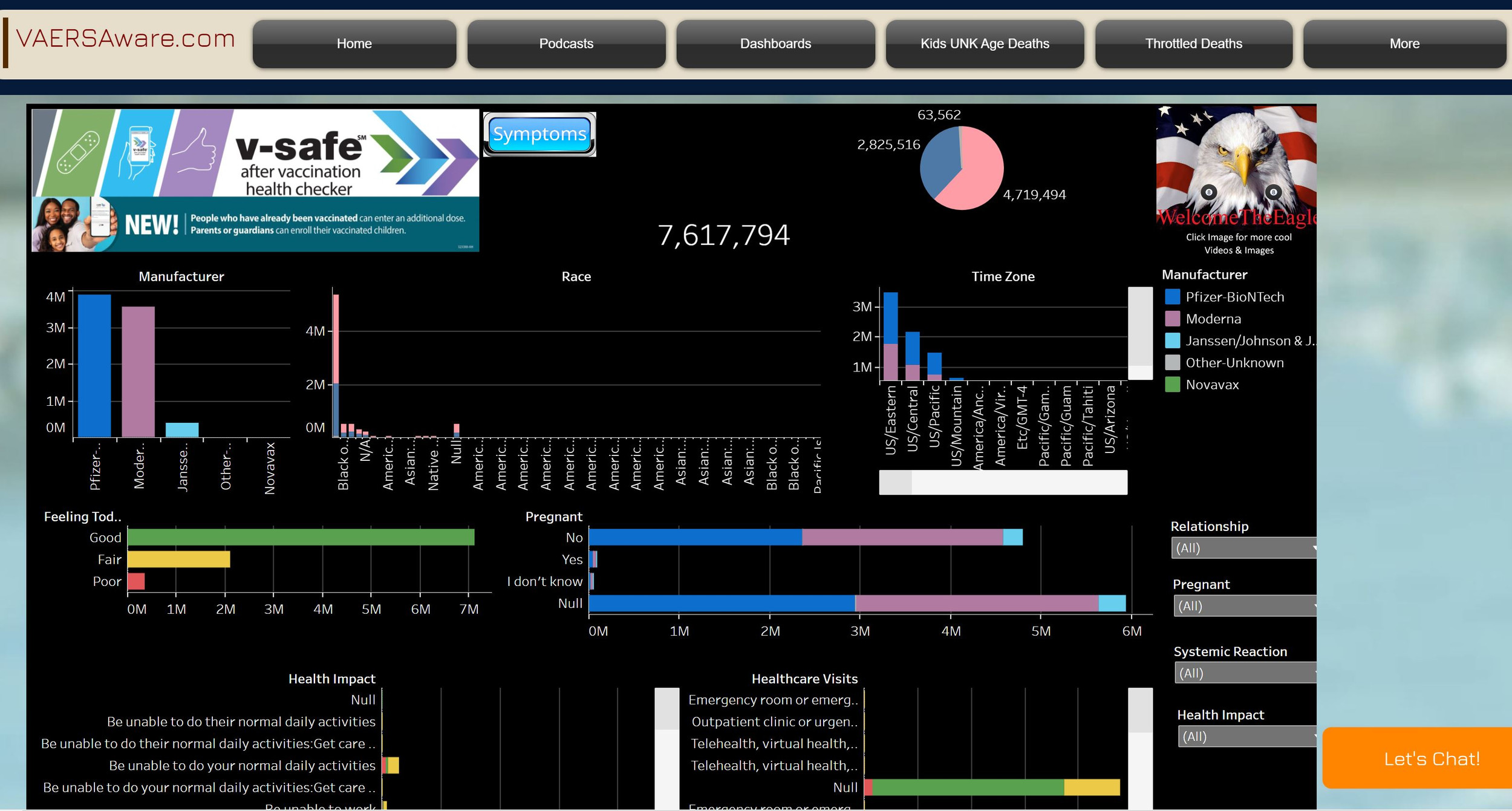Open the Dashboards menu
1512x811 pixels.
tap(775, 44)
